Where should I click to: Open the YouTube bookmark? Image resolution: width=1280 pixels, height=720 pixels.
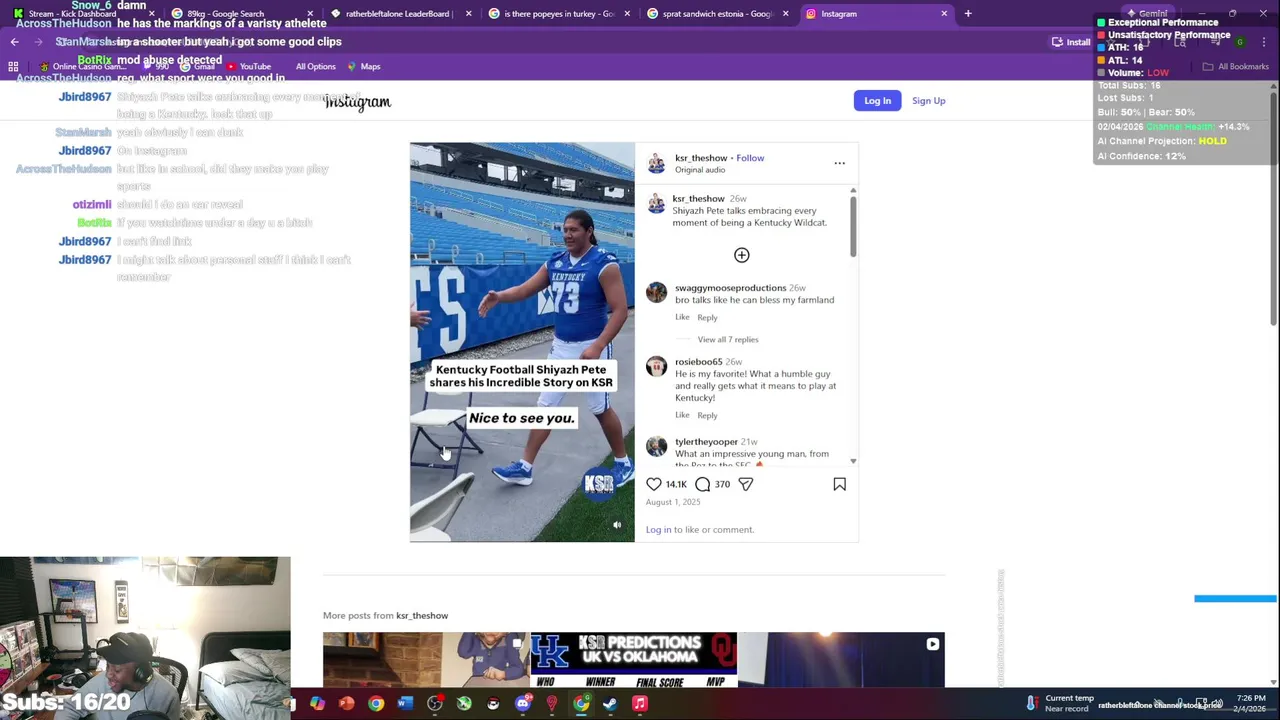coord(249,66)
